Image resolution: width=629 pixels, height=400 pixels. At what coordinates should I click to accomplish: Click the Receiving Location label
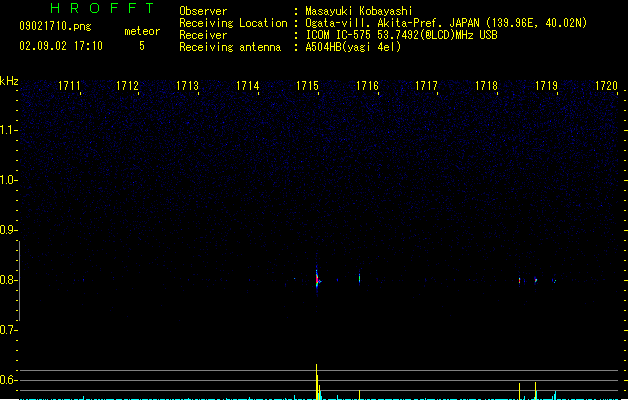(233, 23)
